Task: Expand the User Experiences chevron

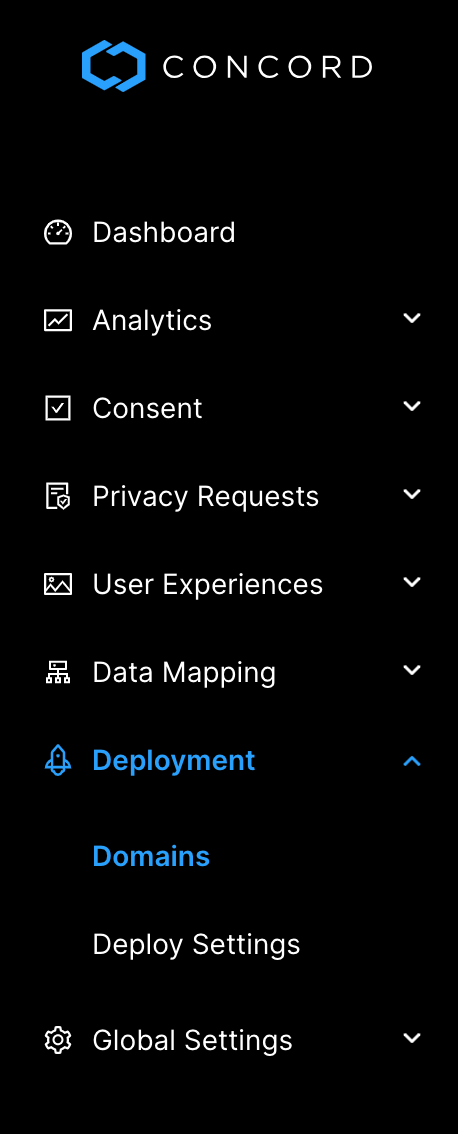Action: (412, 582)
